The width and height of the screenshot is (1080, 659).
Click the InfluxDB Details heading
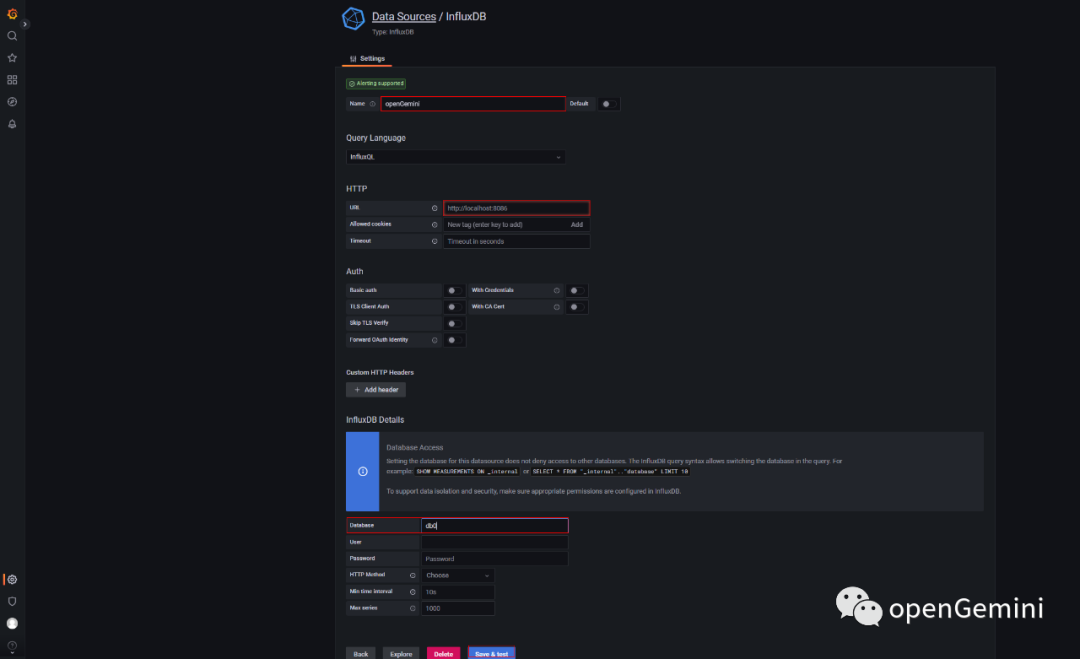pos(375,419)
